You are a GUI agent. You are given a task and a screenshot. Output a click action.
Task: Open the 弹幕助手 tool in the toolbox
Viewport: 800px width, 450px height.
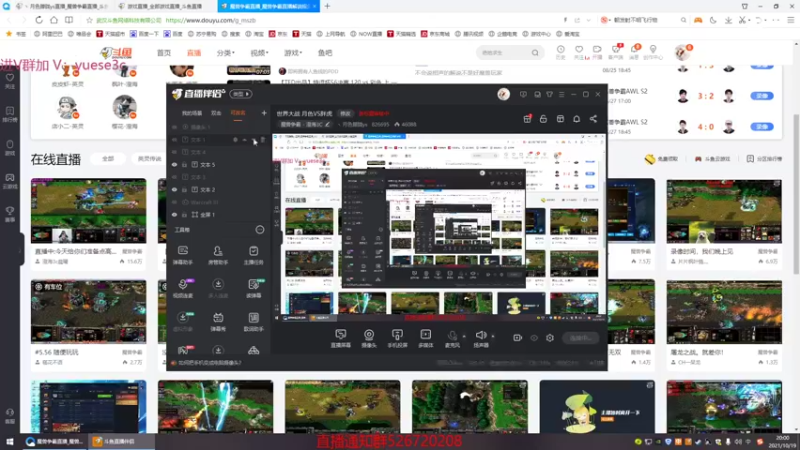tap(183, 255)
